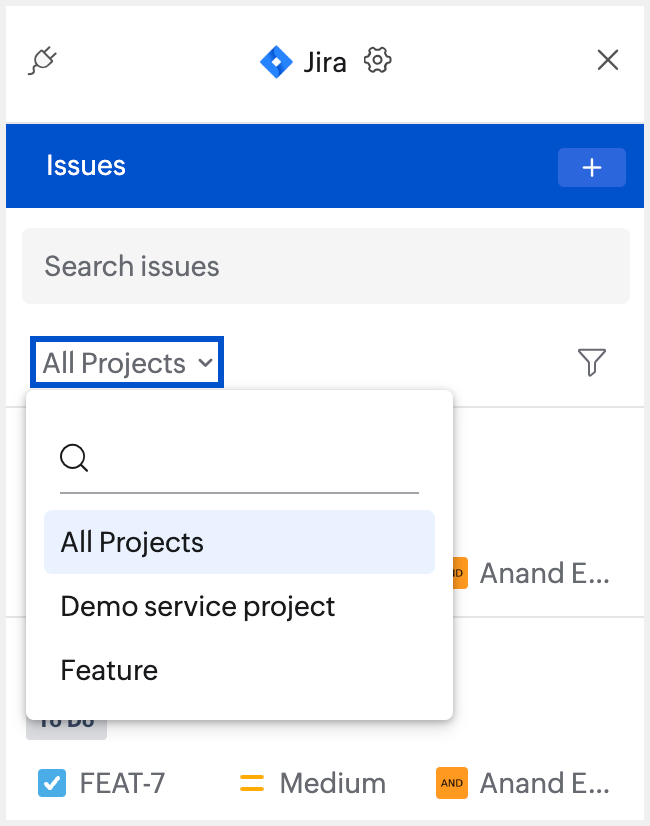Open the filter funnel icon
Viewport: 650px width, 826px height.
point(592,362)
